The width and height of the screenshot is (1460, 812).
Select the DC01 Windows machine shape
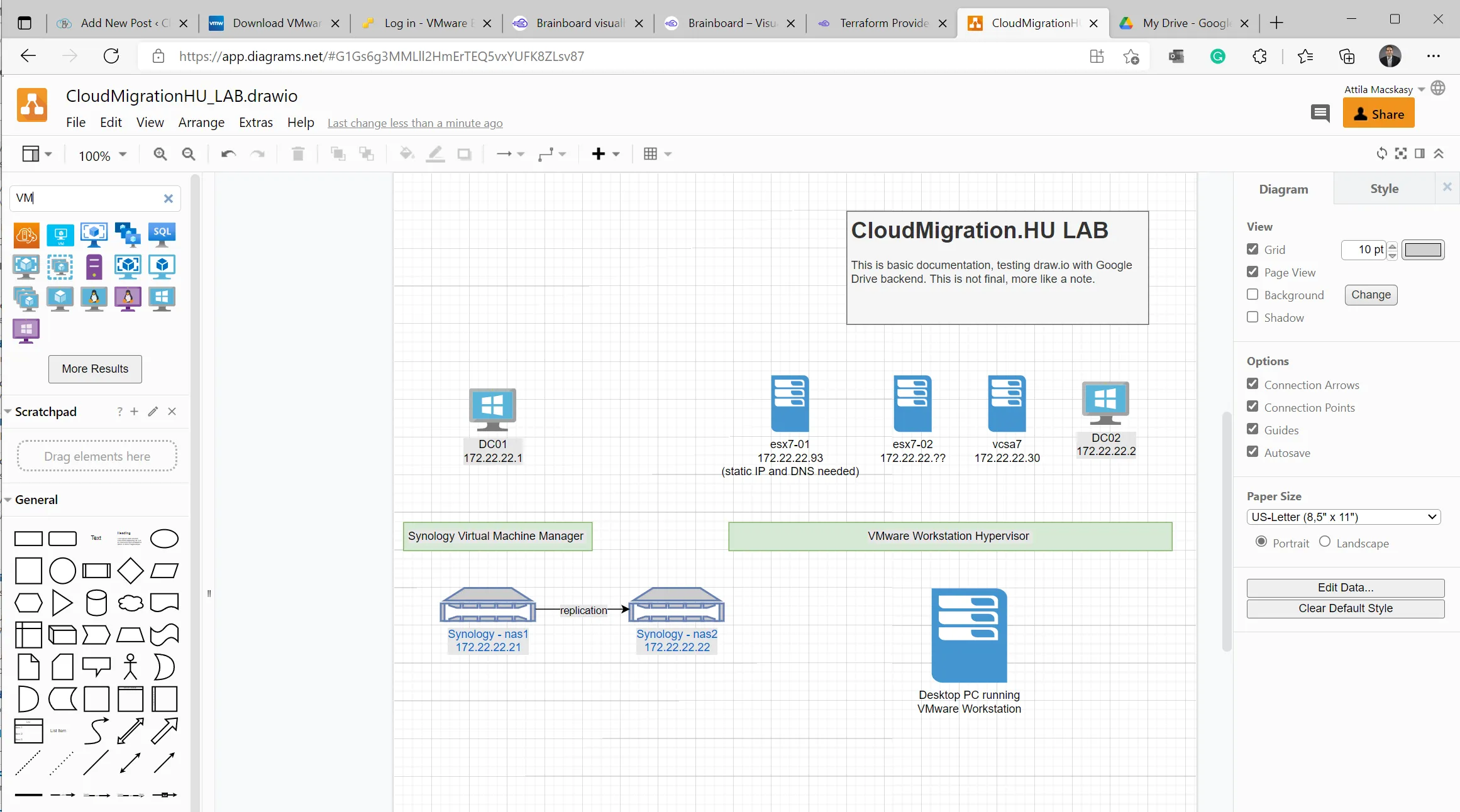pos(492,409)
